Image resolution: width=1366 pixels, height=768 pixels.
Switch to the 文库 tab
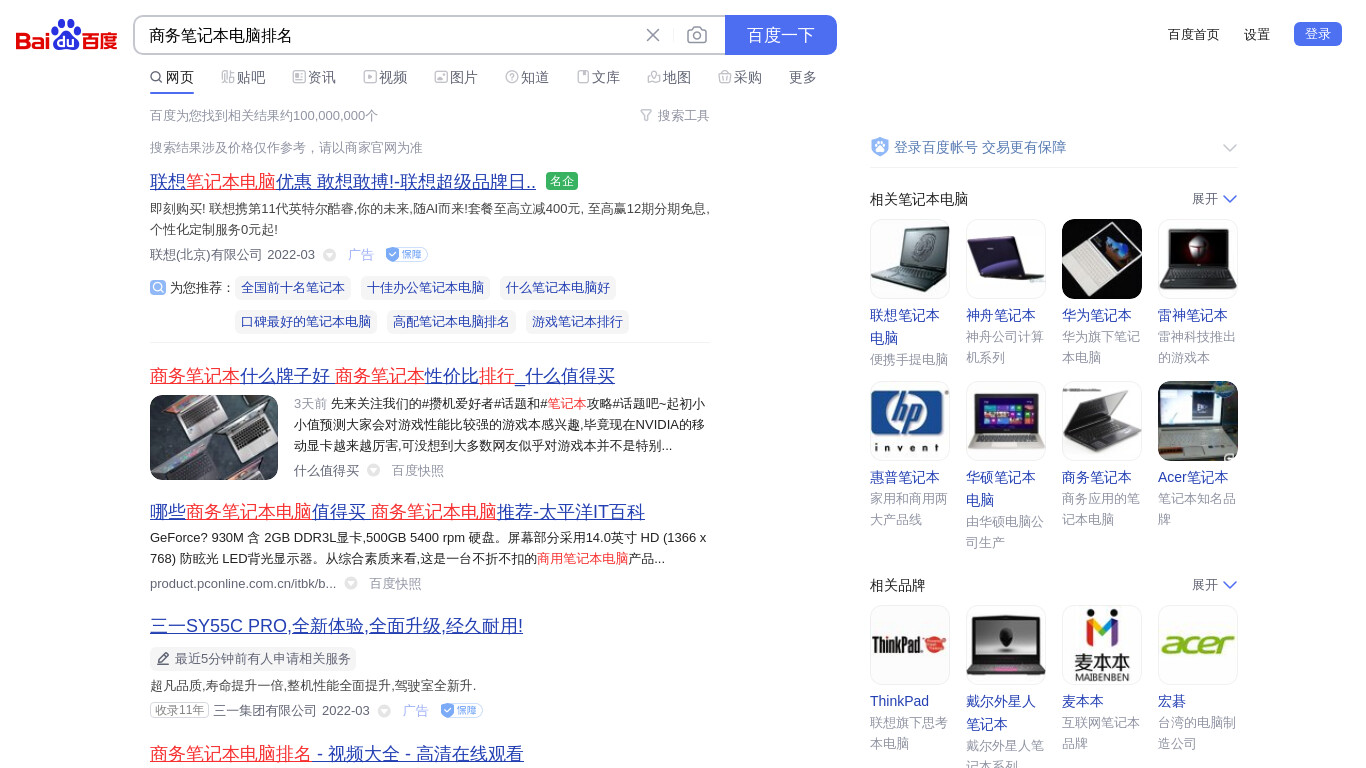598,77
